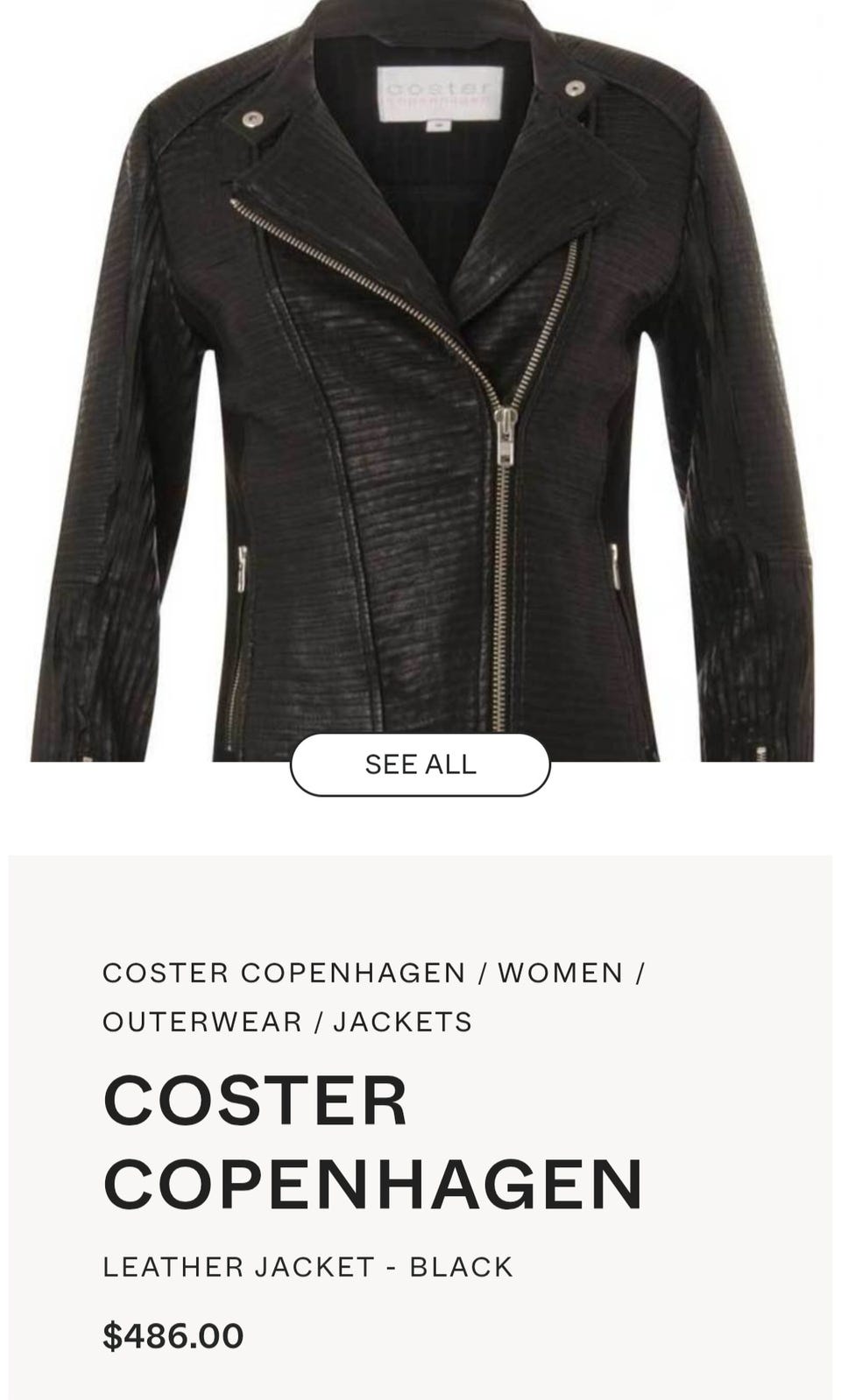This screenshot has width=841, height=1400.
Task: Click the $486.00 price
Action: pyautogui.click(x=173, y=1336)
